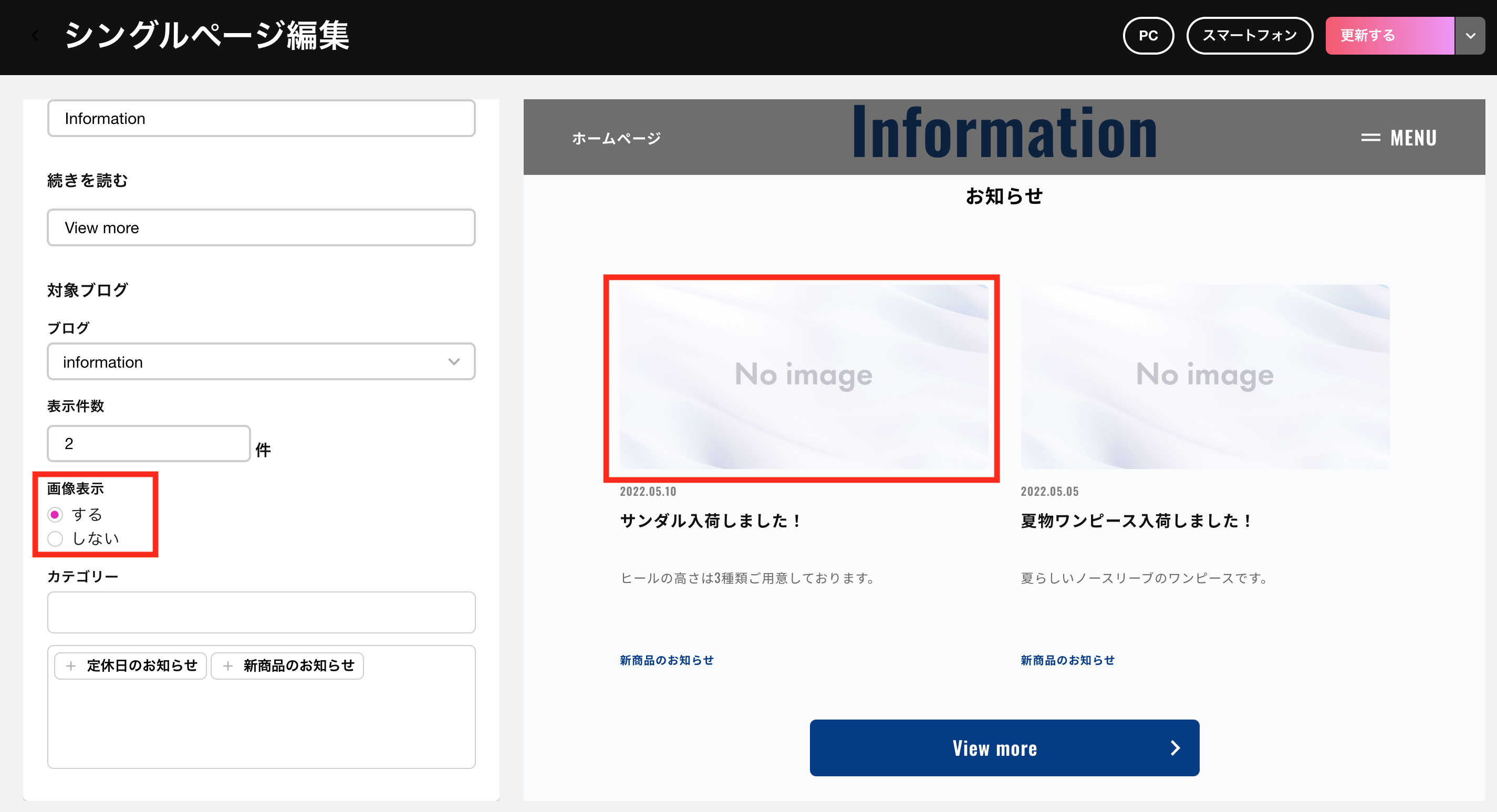Viewport: 1497px width, 812px height.
Task: Select the しない radio for 画像表示
Action: 55,539
